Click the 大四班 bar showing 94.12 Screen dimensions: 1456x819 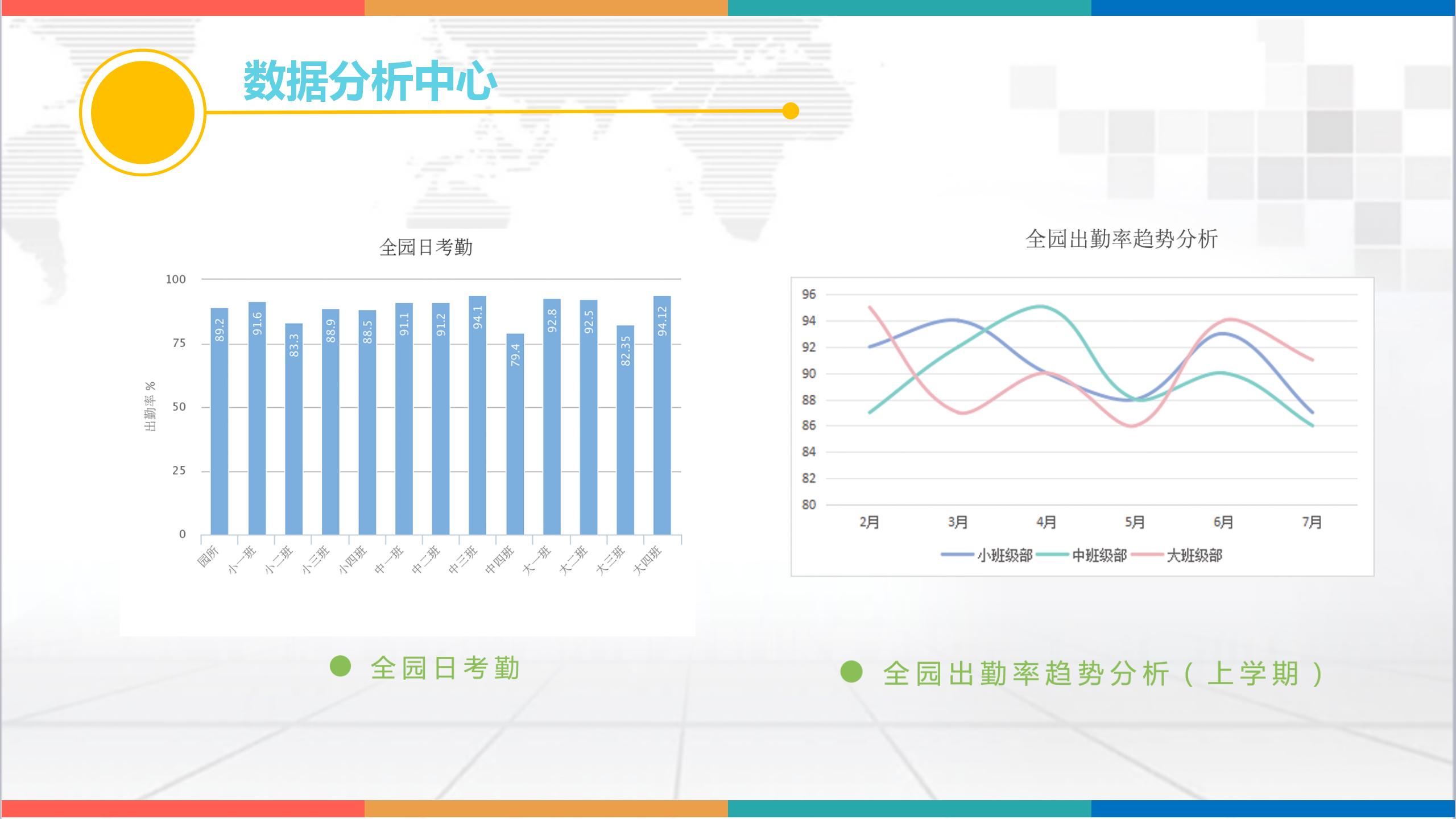pos(662,415)
